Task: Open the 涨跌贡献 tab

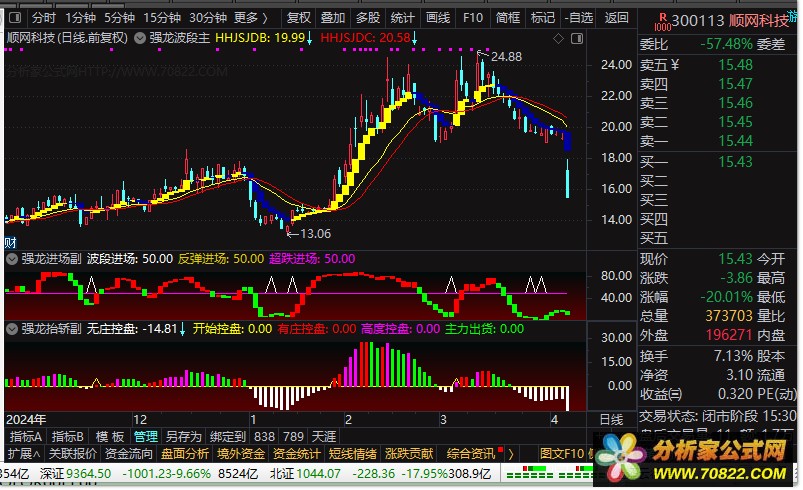Action: pyautogui.click(x=409, y=454)
